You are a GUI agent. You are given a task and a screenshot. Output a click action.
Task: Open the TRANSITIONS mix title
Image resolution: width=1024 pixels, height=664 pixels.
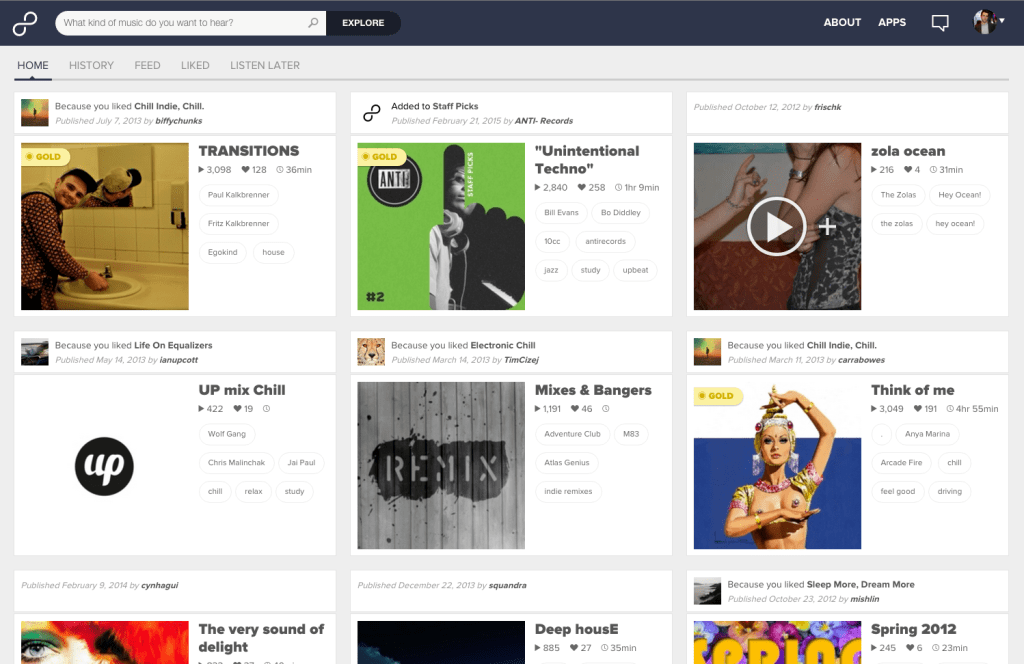coord(249,151)
